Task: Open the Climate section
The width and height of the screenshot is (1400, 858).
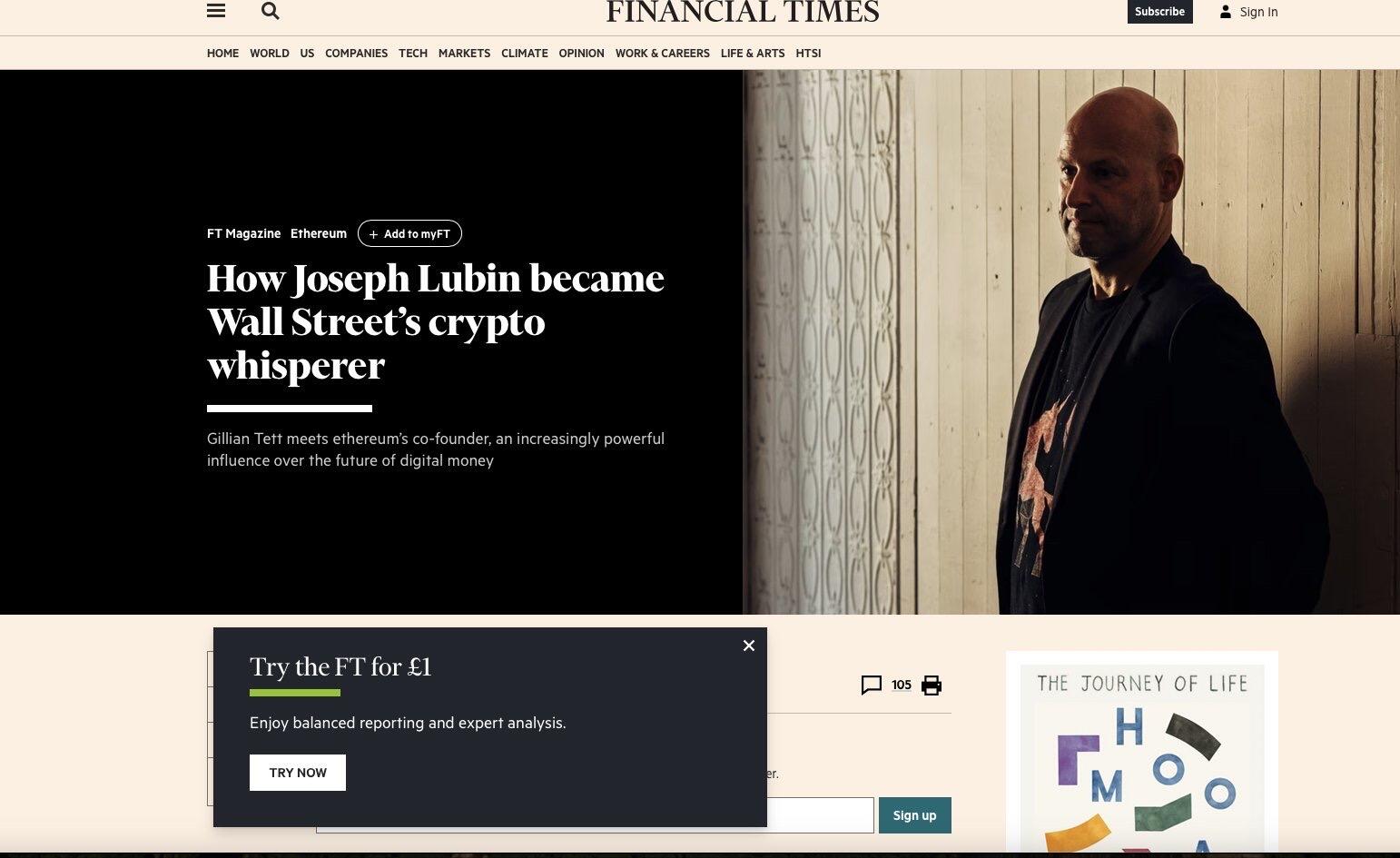Action: (525, 54)
